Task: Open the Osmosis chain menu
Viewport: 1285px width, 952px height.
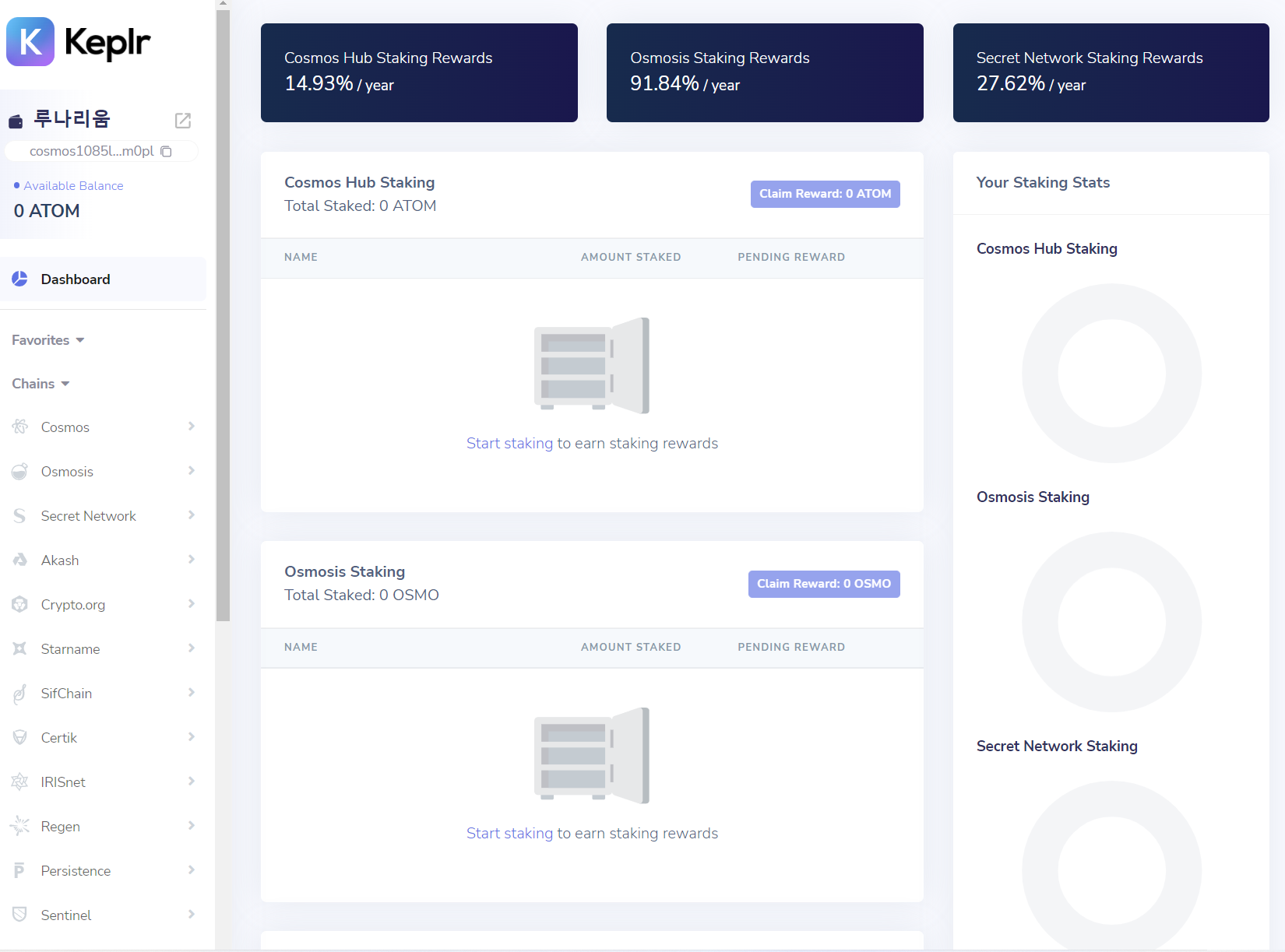Action: point(103,471)
